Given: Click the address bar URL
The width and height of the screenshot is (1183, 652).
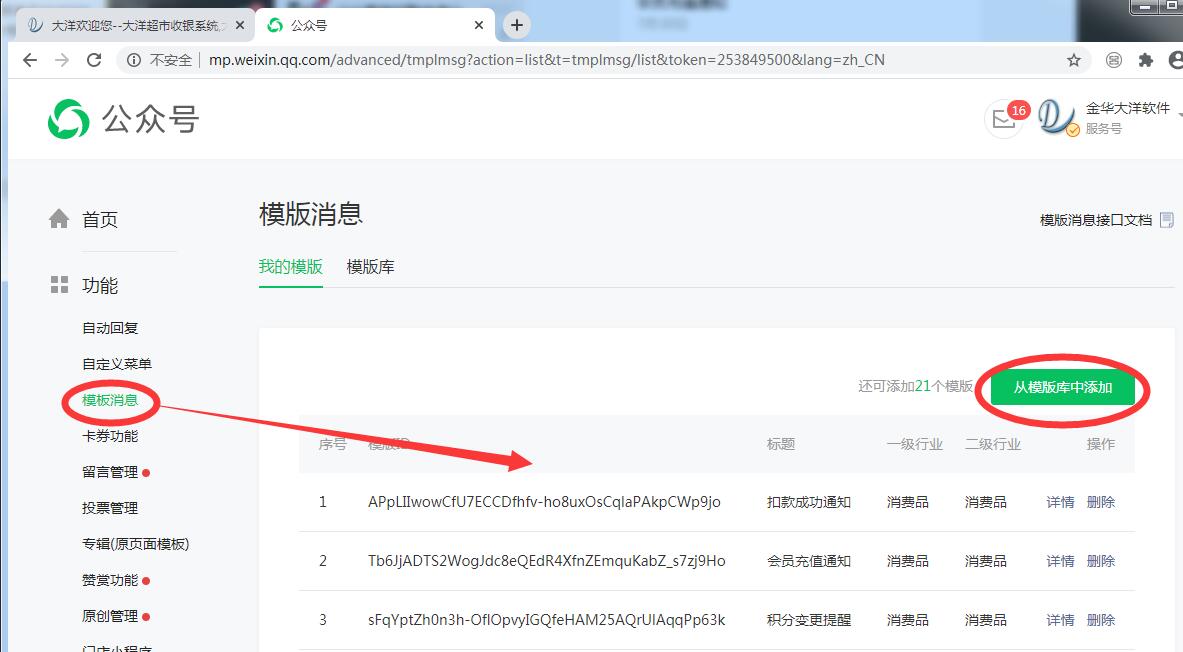Looking at the screenshot, I should tap(546, 60).
